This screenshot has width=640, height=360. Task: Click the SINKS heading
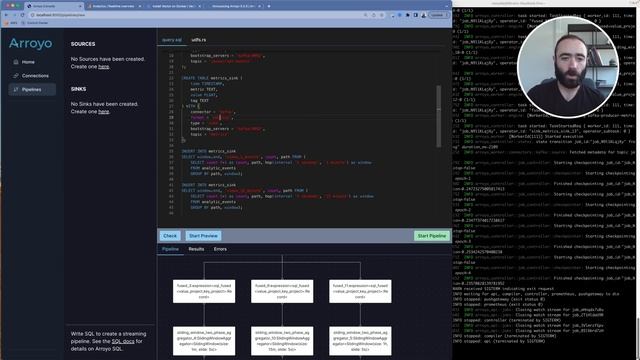(x=78, y=89)
